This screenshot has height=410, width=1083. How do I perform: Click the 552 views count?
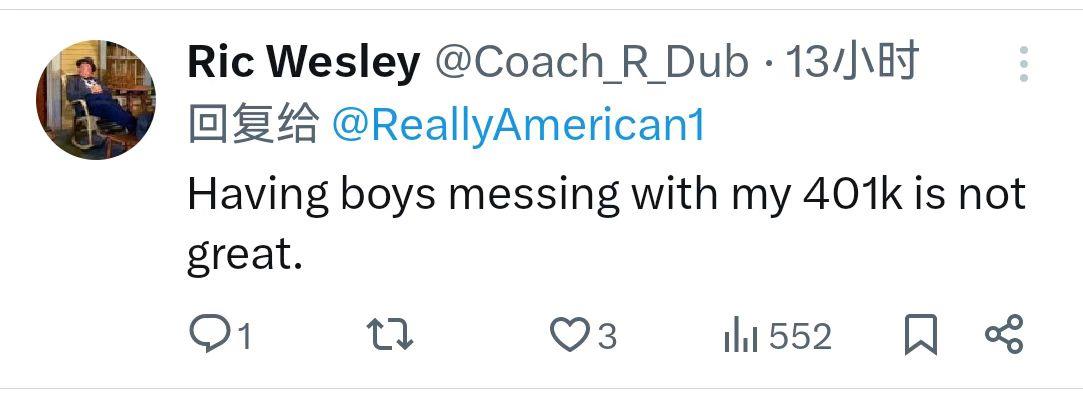point(800,337)
